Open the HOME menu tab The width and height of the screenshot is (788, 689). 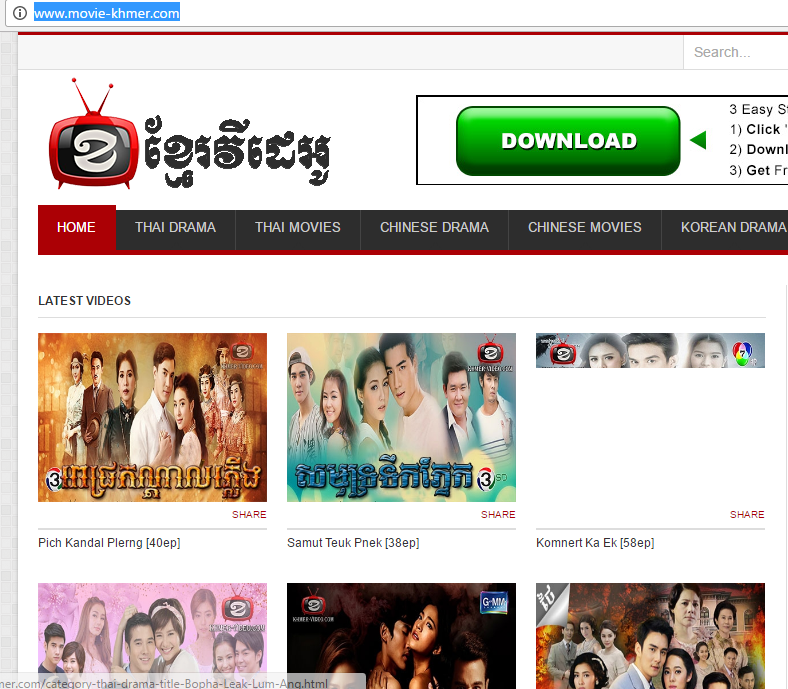pos(76,228)
